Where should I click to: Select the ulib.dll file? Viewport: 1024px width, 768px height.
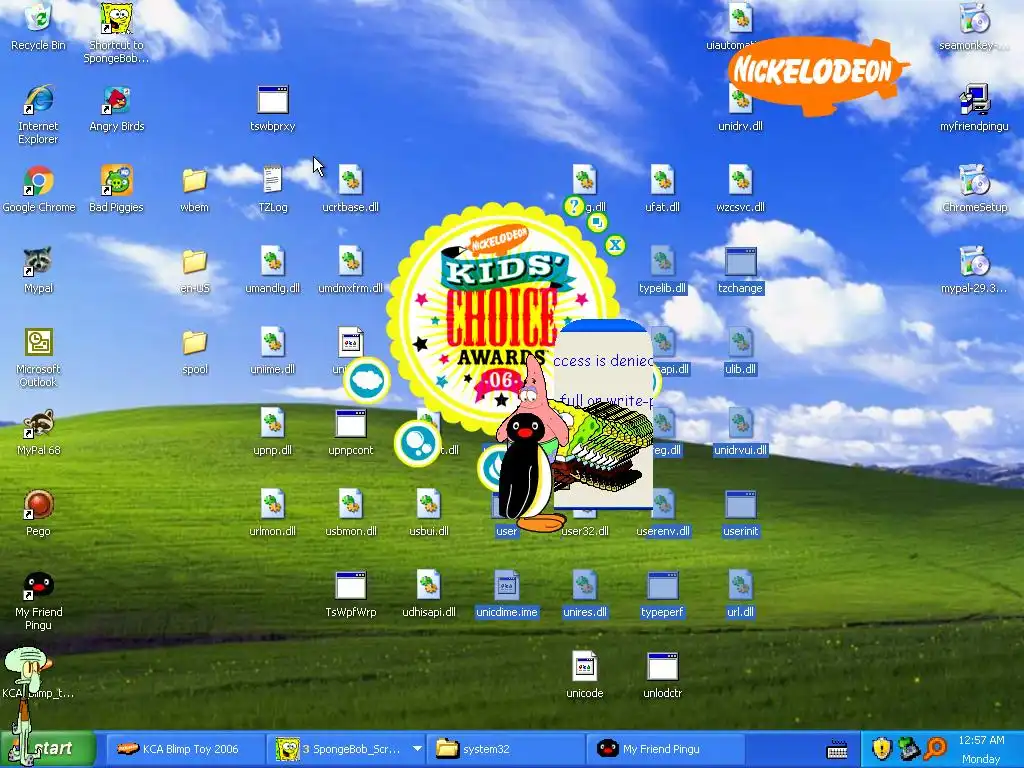click(741, 351)
